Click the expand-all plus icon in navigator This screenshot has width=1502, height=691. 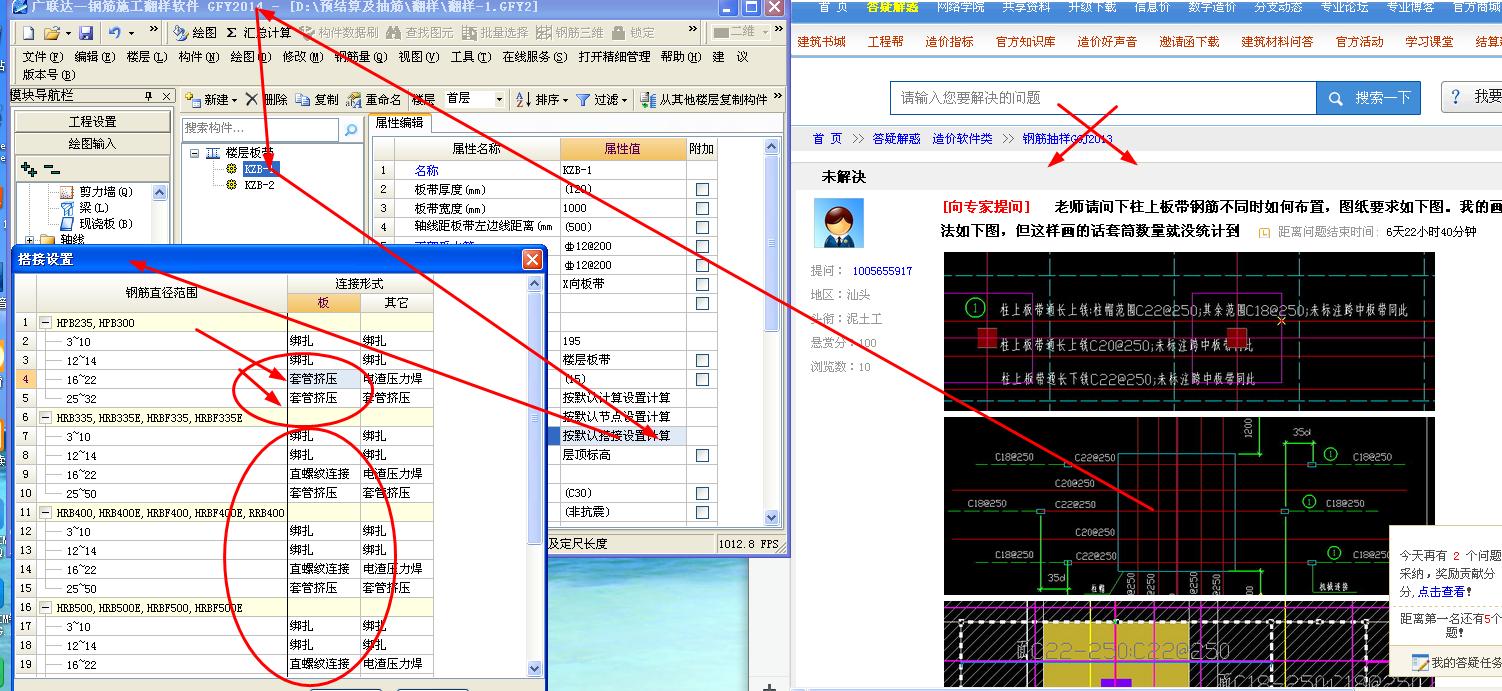(29, 169)
